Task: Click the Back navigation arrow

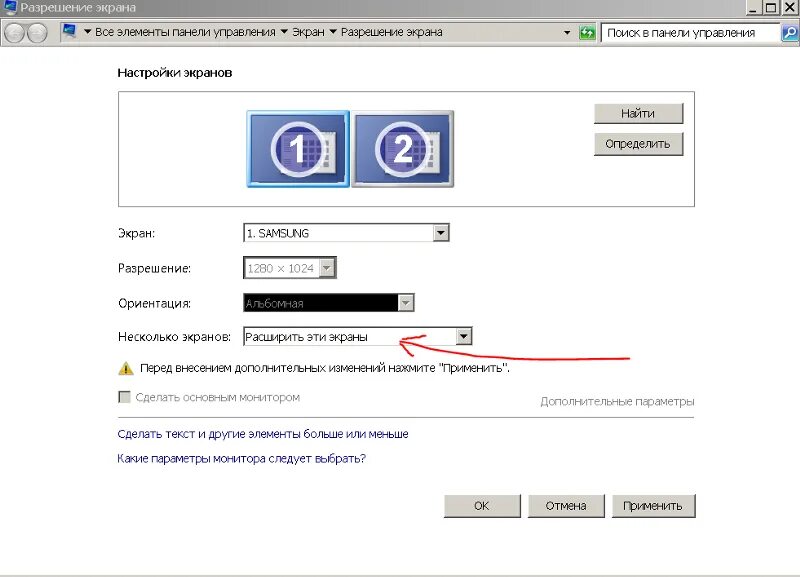Action: pos(14,33)
